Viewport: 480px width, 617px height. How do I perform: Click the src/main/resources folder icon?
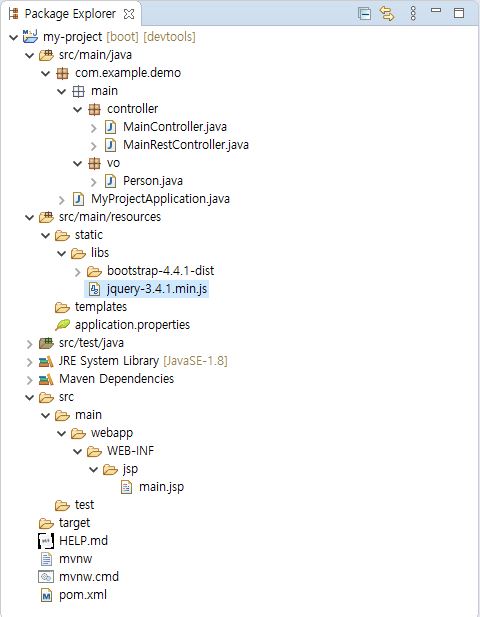point(46,217)
